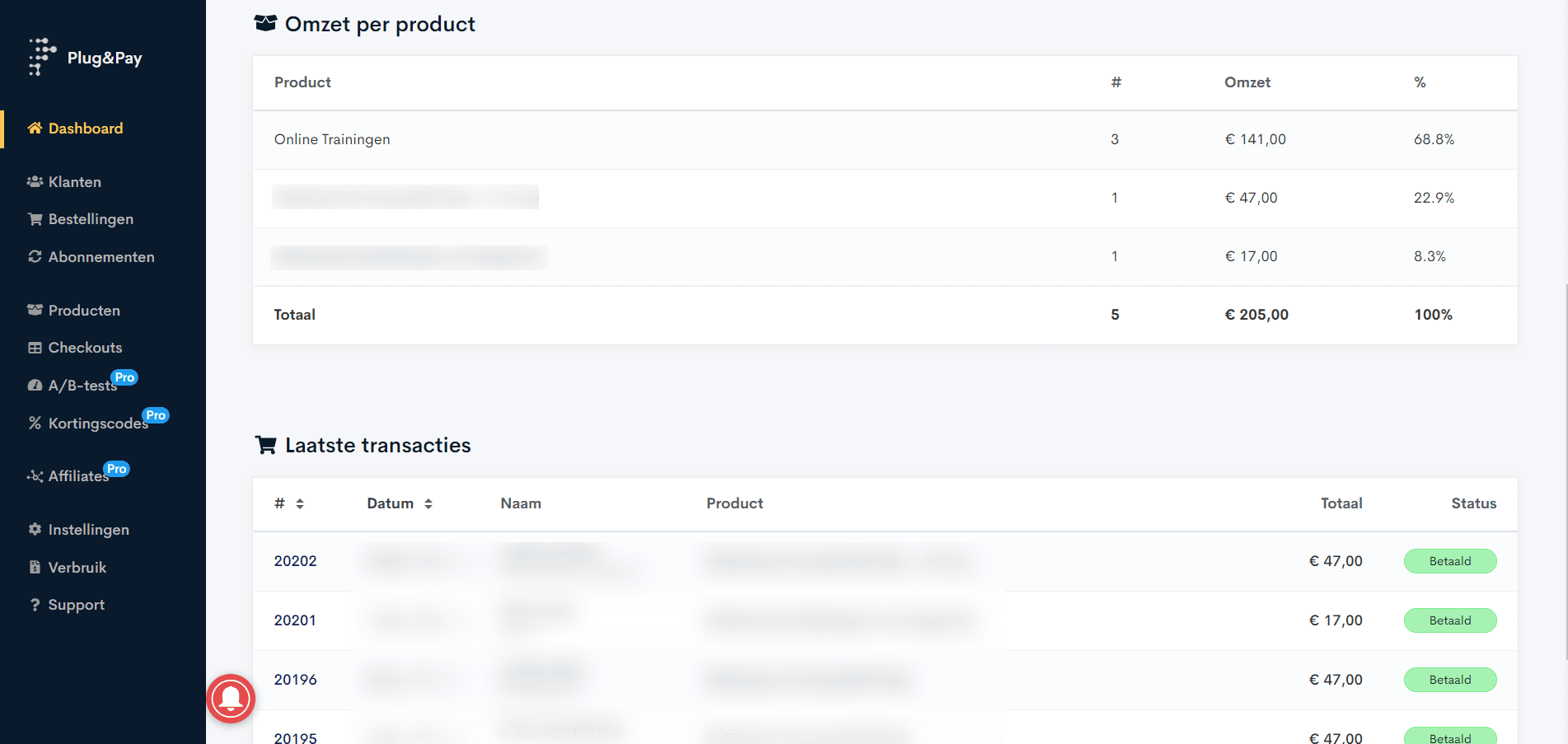
Task: Click the Producten box icon
Action: pyautogui.click(x=35, y=311)
